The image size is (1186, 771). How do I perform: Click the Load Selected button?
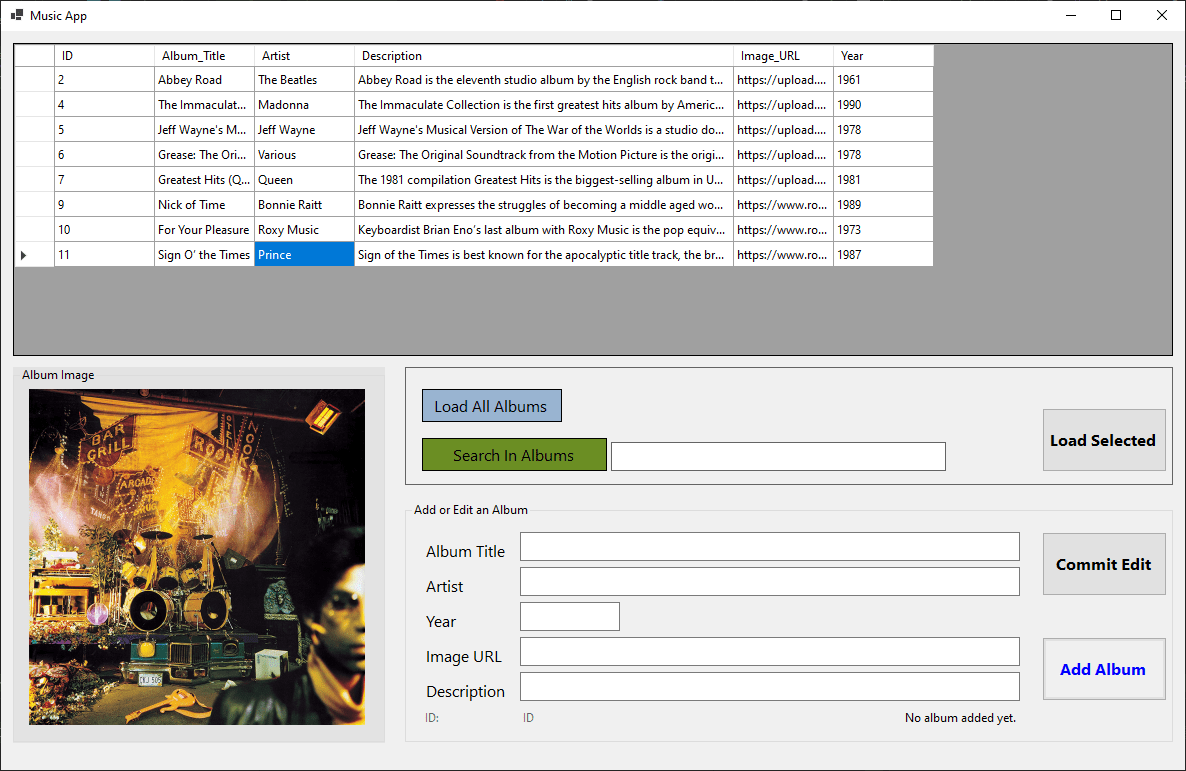pyautogui.click(x=1104, y=440)
